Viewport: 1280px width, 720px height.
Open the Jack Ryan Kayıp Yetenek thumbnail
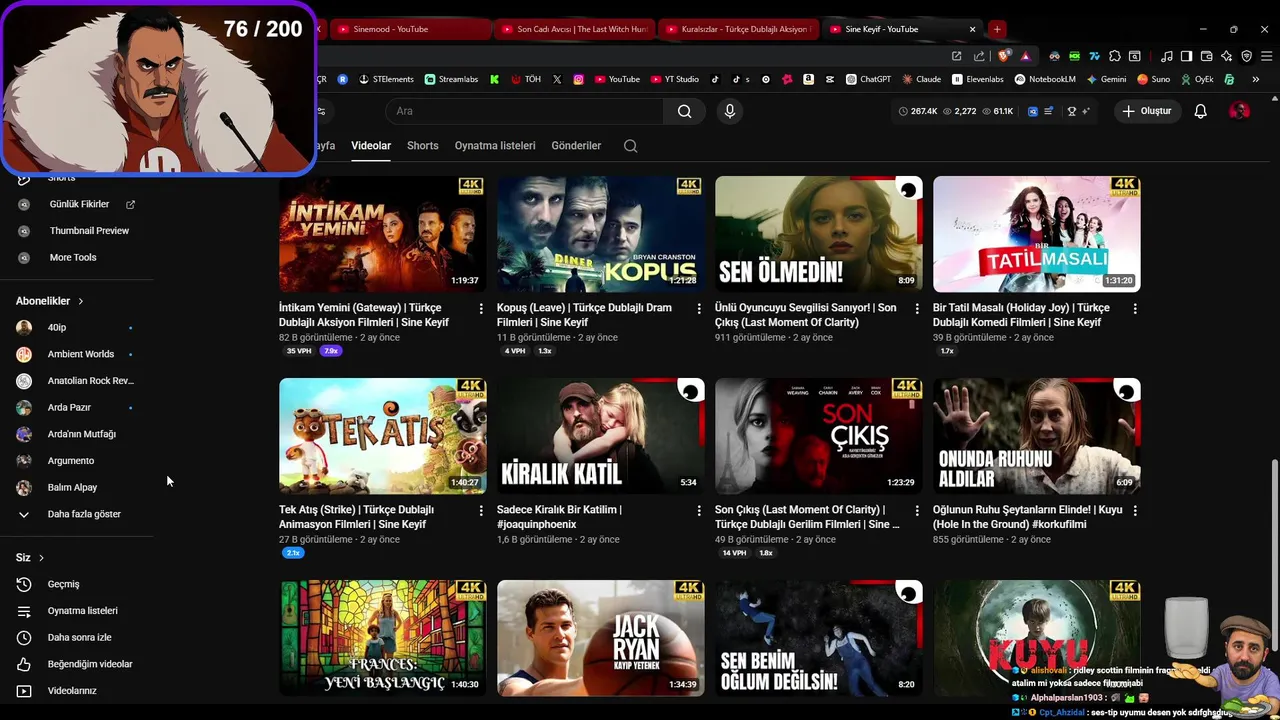click(601, 638)
